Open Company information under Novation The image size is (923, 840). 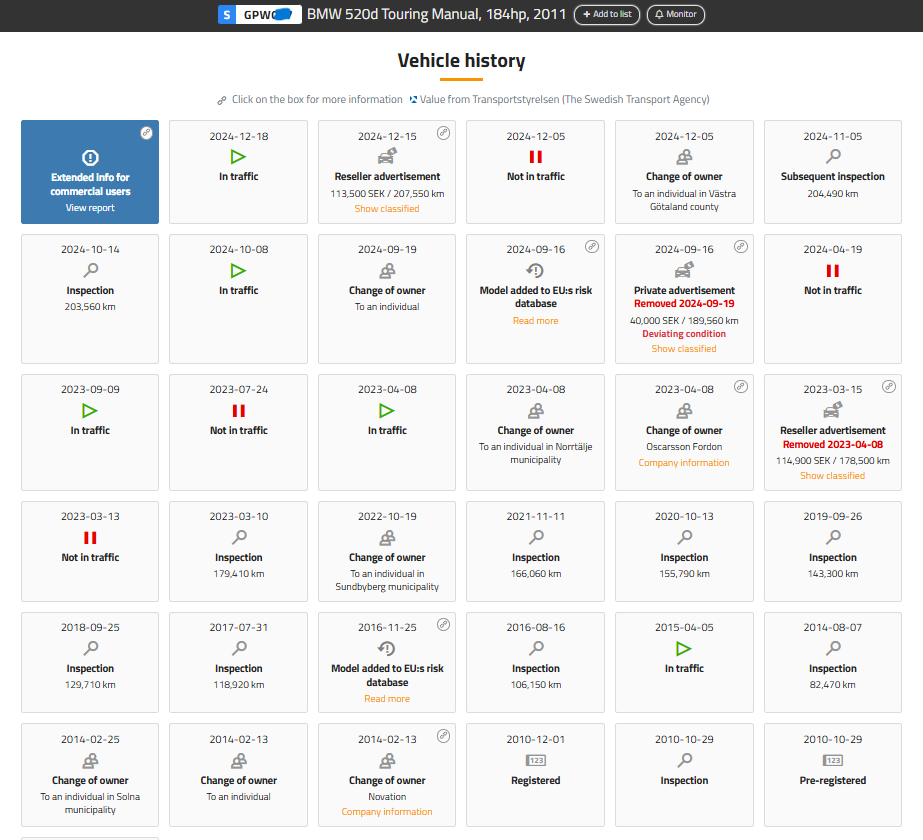tap(387, 812)
